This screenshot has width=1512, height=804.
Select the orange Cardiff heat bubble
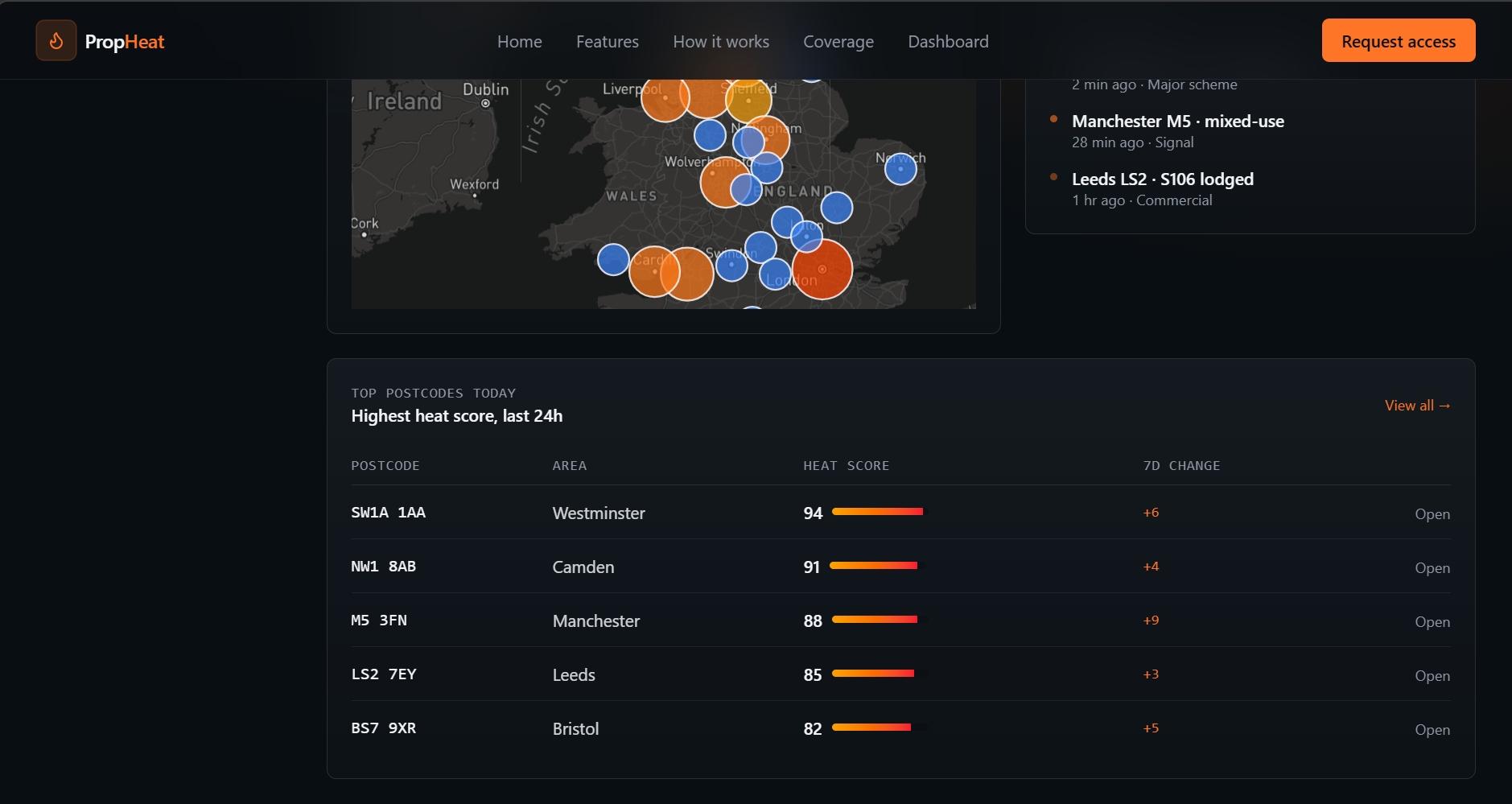[654, 272]
